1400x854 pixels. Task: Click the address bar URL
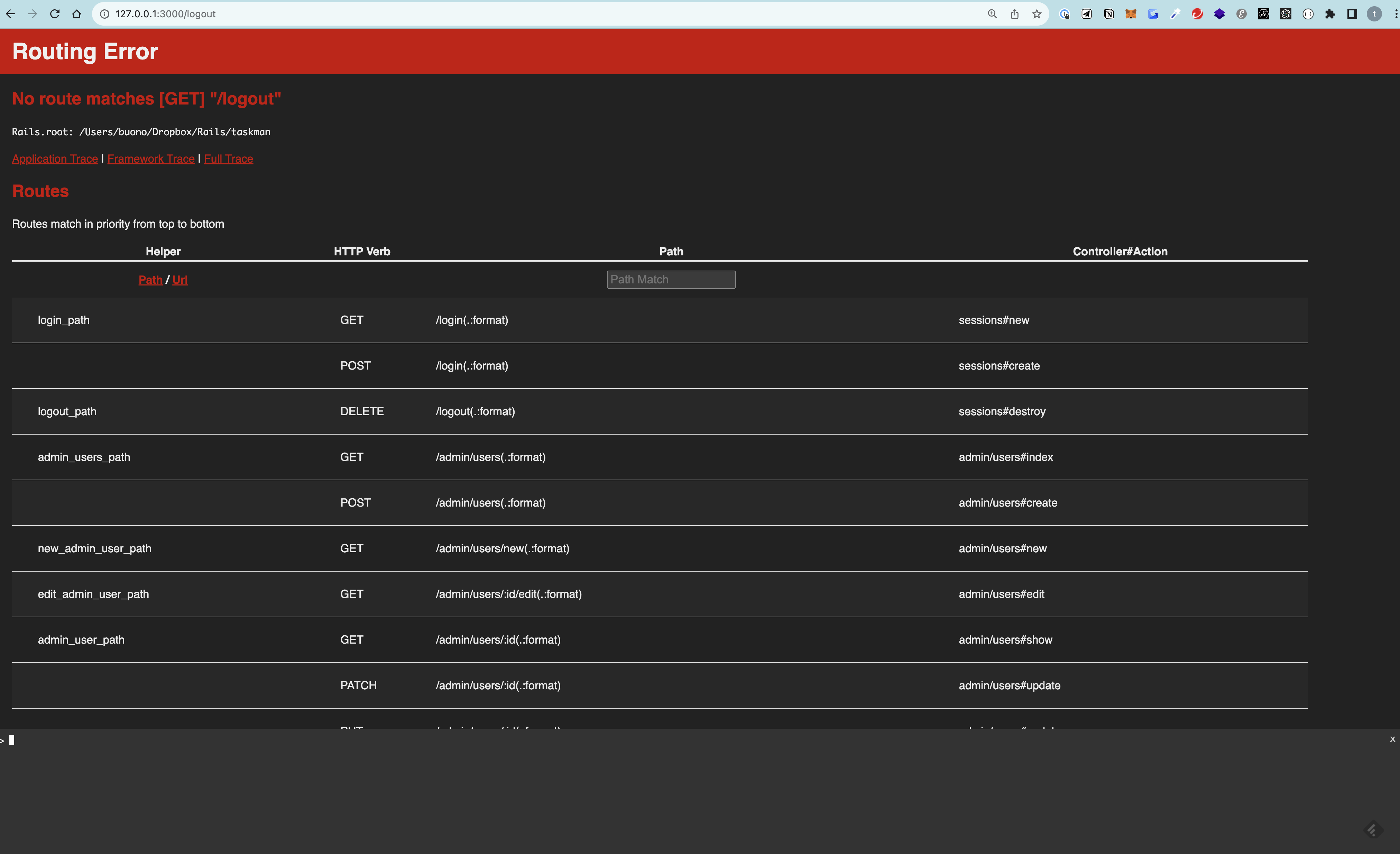165,13
